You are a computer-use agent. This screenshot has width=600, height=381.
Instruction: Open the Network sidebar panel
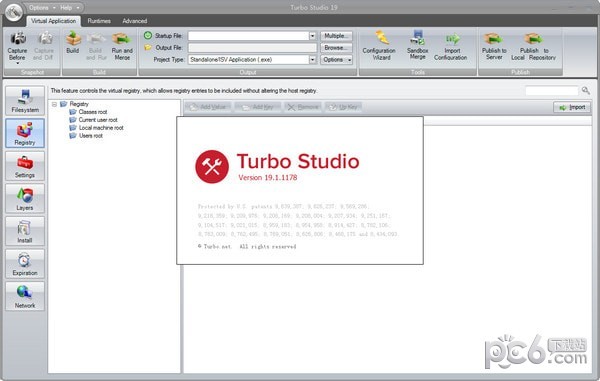point(25,296)
